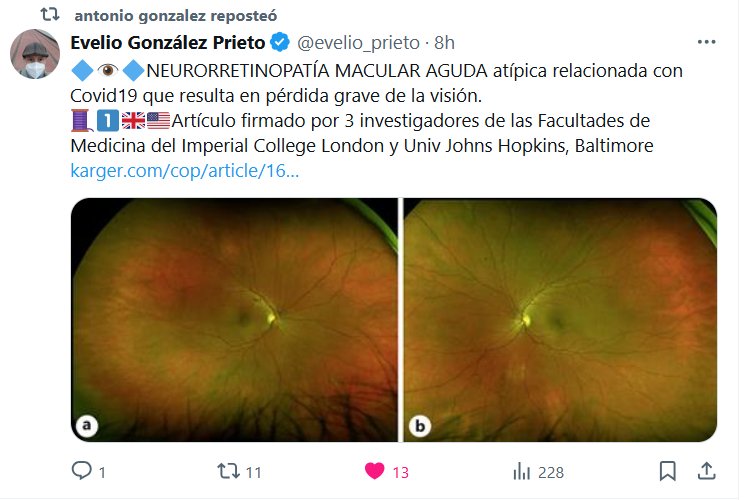Open the @evelio_prieto handle
The height and width of the screenshot is (500, 744).
[358, 43]
